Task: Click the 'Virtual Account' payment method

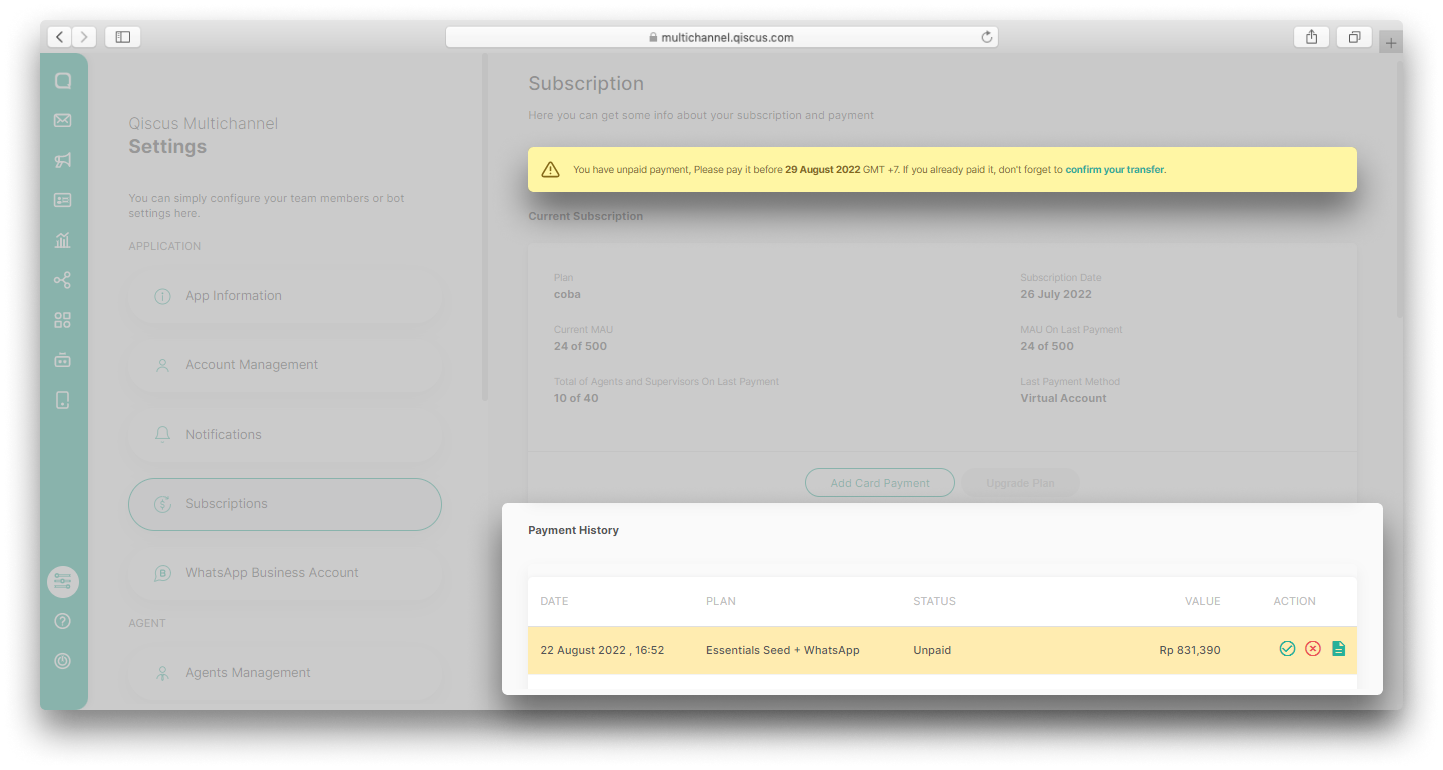Action: point(1063,398)
